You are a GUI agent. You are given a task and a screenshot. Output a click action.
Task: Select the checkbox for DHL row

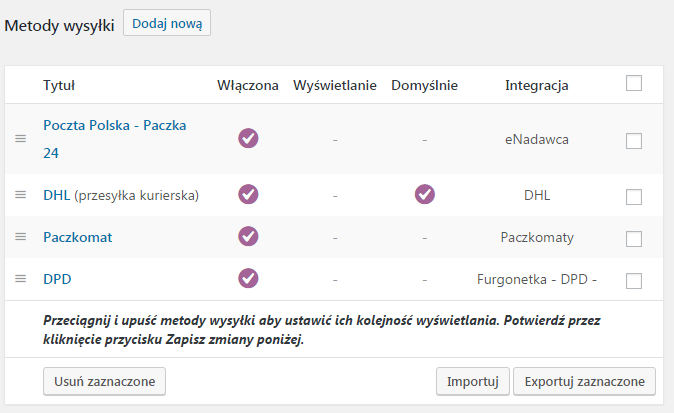[634, 197]
